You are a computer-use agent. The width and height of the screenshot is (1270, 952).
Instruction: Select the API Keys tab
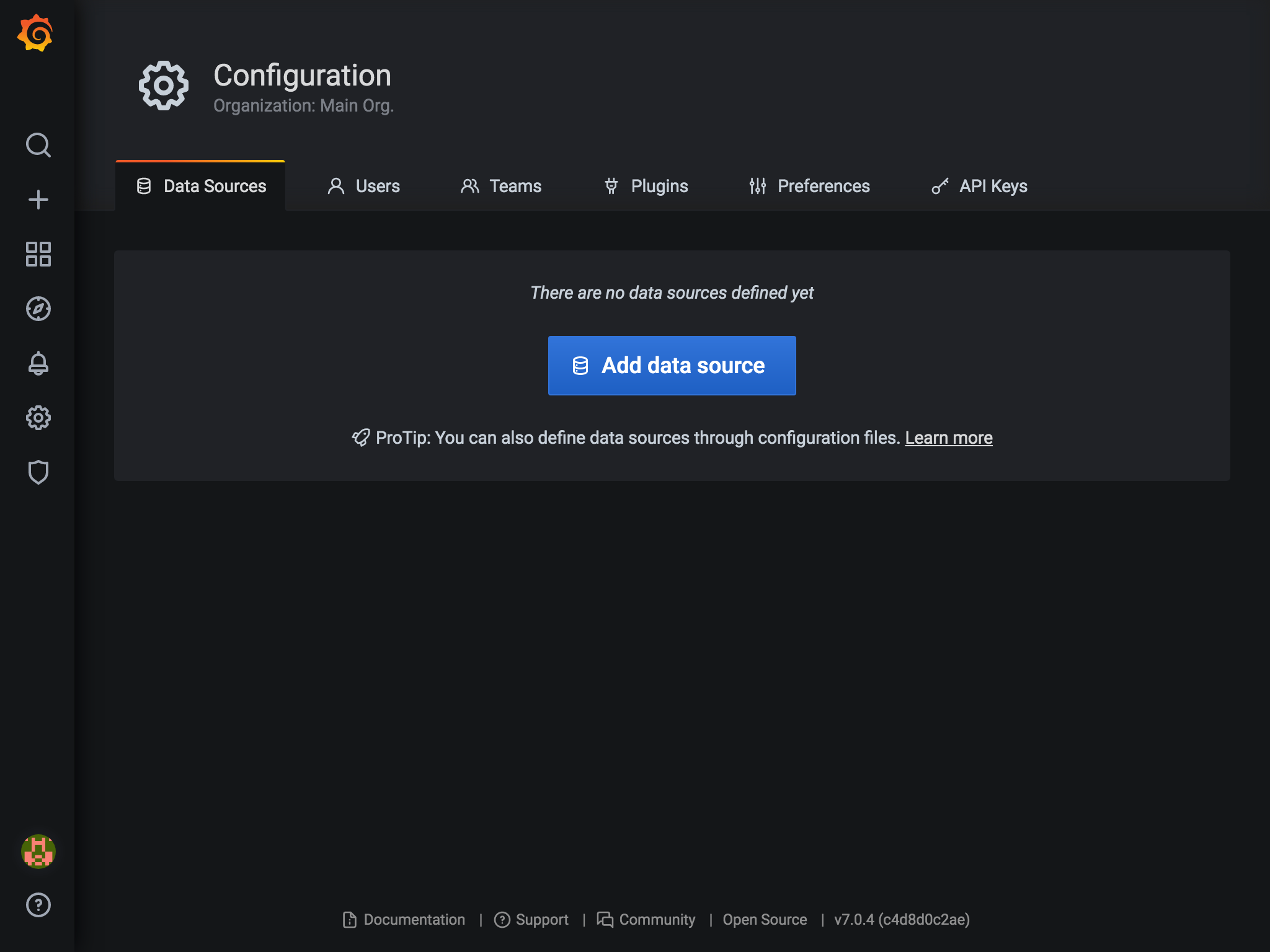click(980, 186)
